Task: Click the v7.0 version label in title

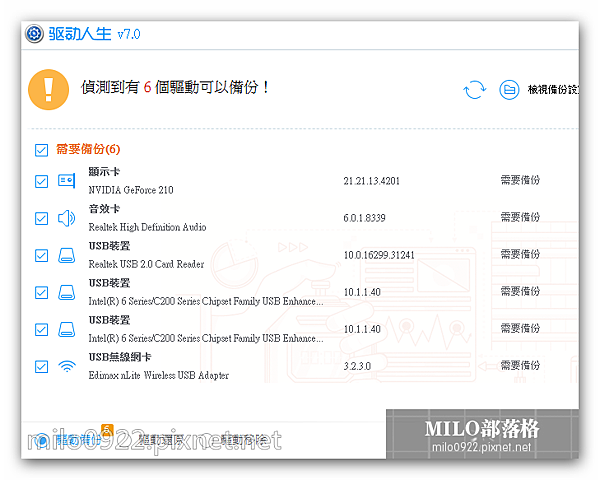Action: coord(129,34)
